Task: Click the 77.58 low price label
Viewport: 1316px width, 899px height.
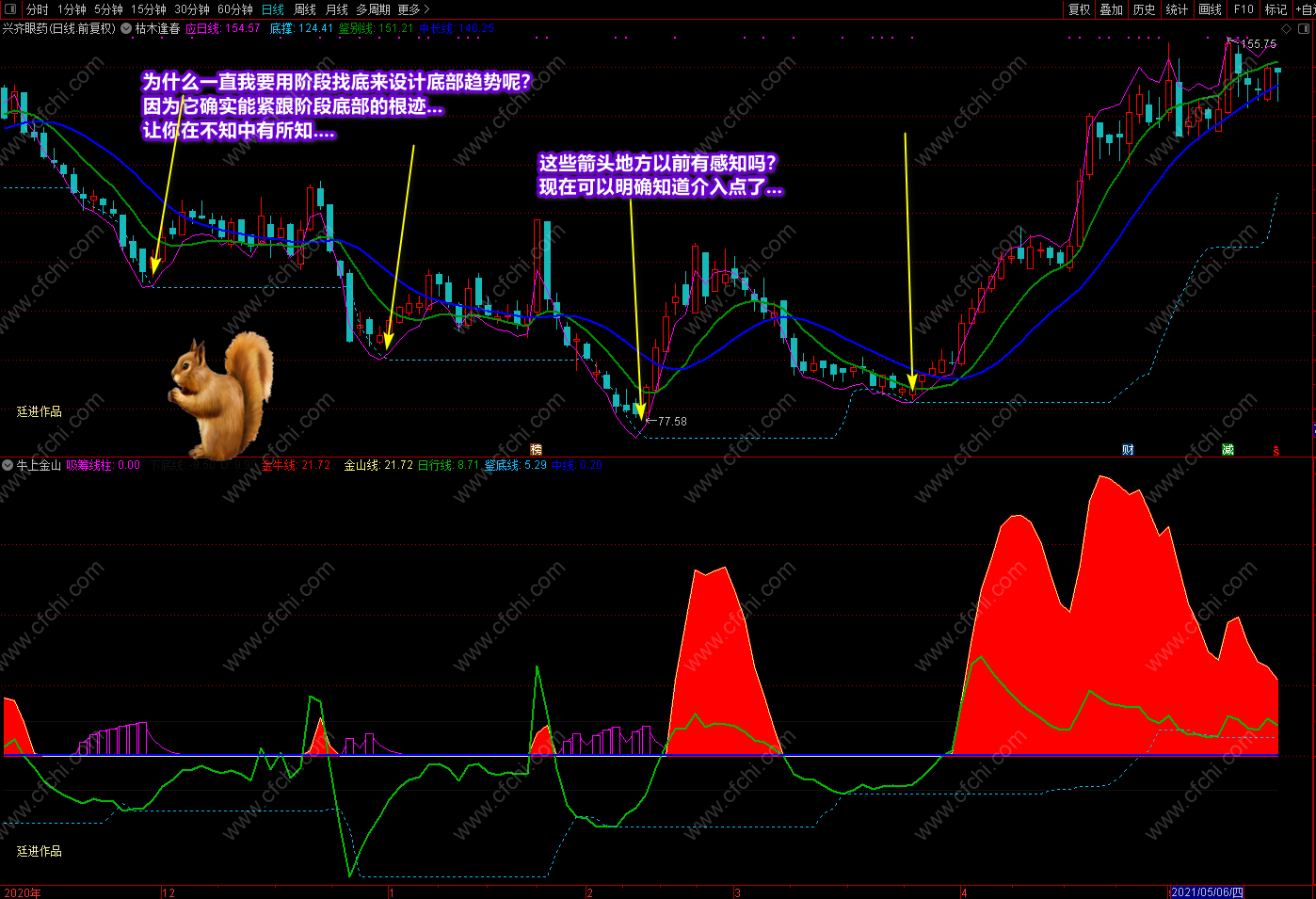Action: [672, 422]
